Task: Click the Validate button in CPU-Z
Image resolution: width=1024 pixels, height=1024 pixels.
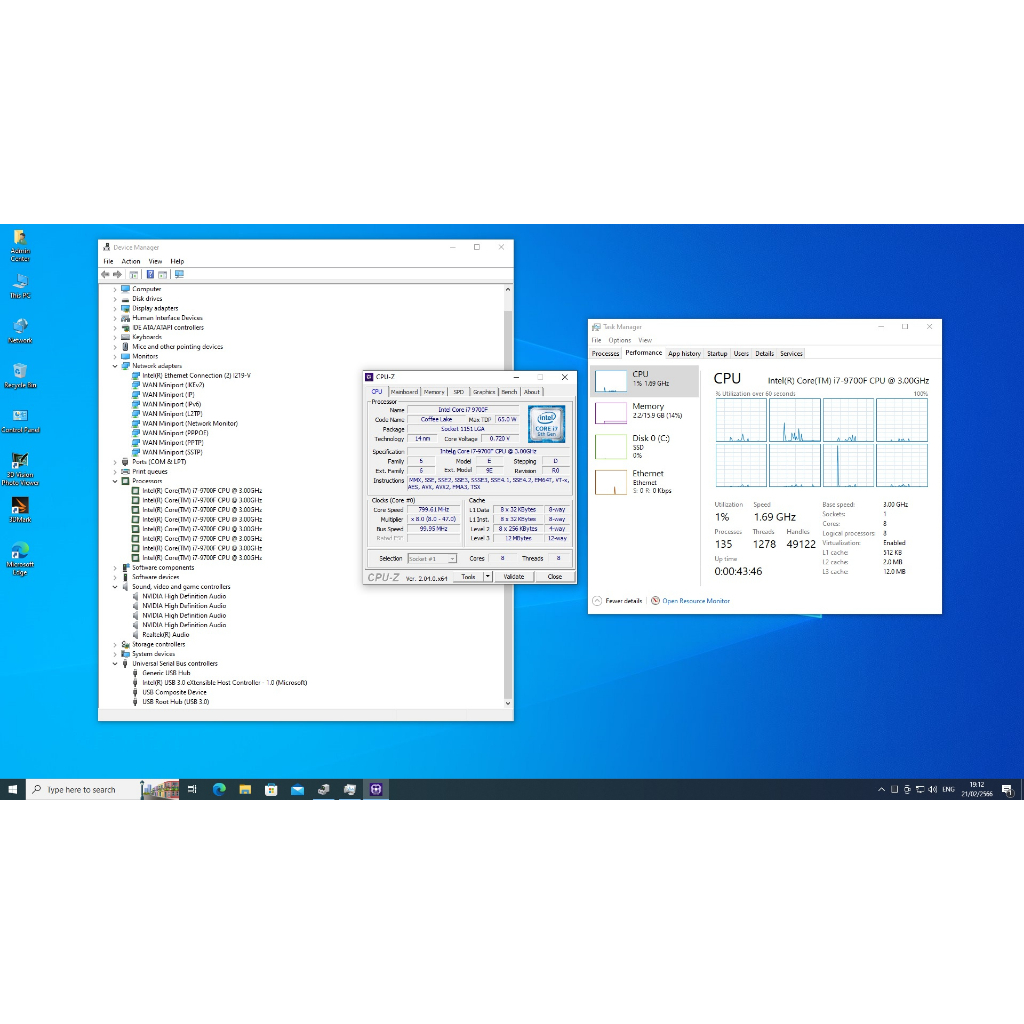Action: [514, 577]
